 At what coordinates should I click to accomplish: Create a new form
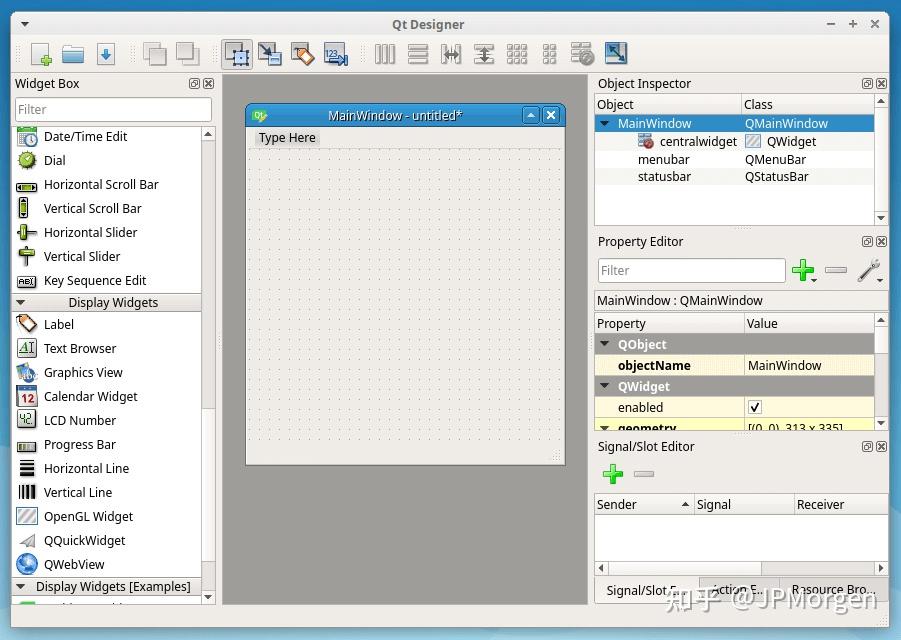39,54
